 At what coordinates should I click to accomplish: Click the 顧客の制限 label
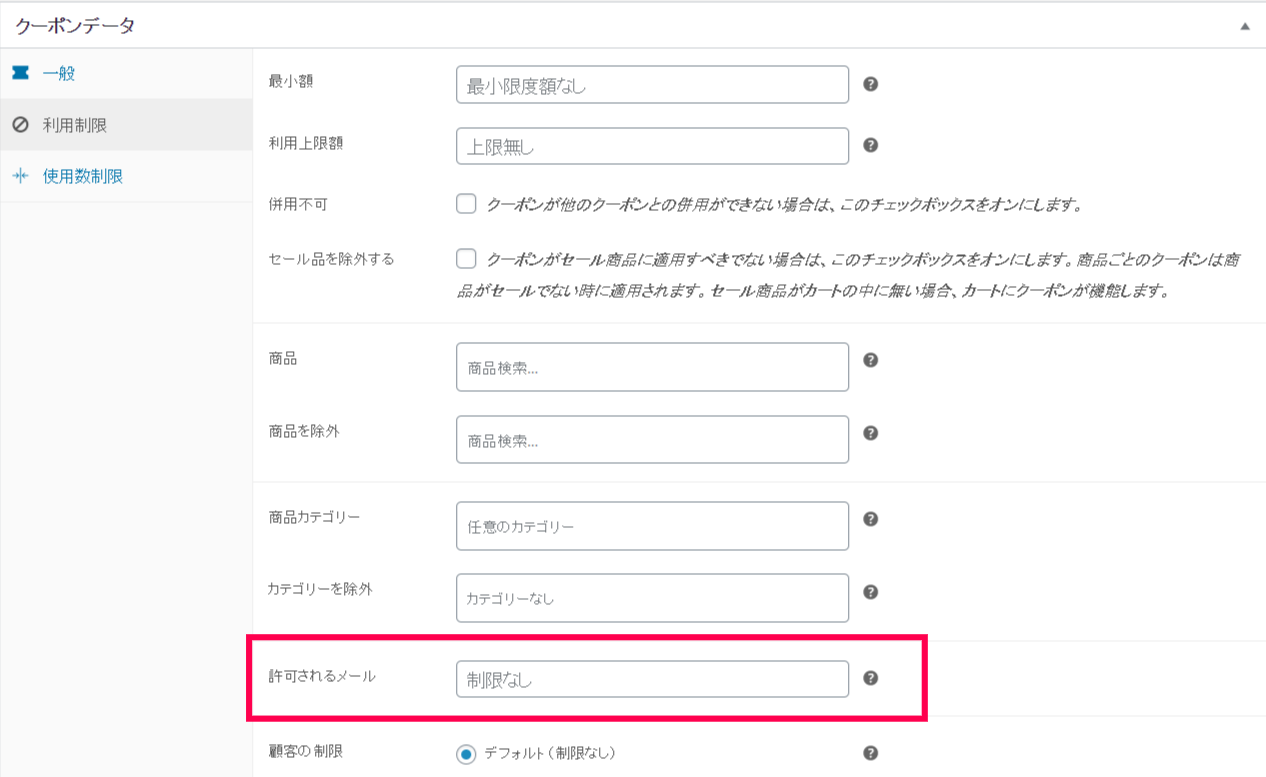tap(305, 751)
